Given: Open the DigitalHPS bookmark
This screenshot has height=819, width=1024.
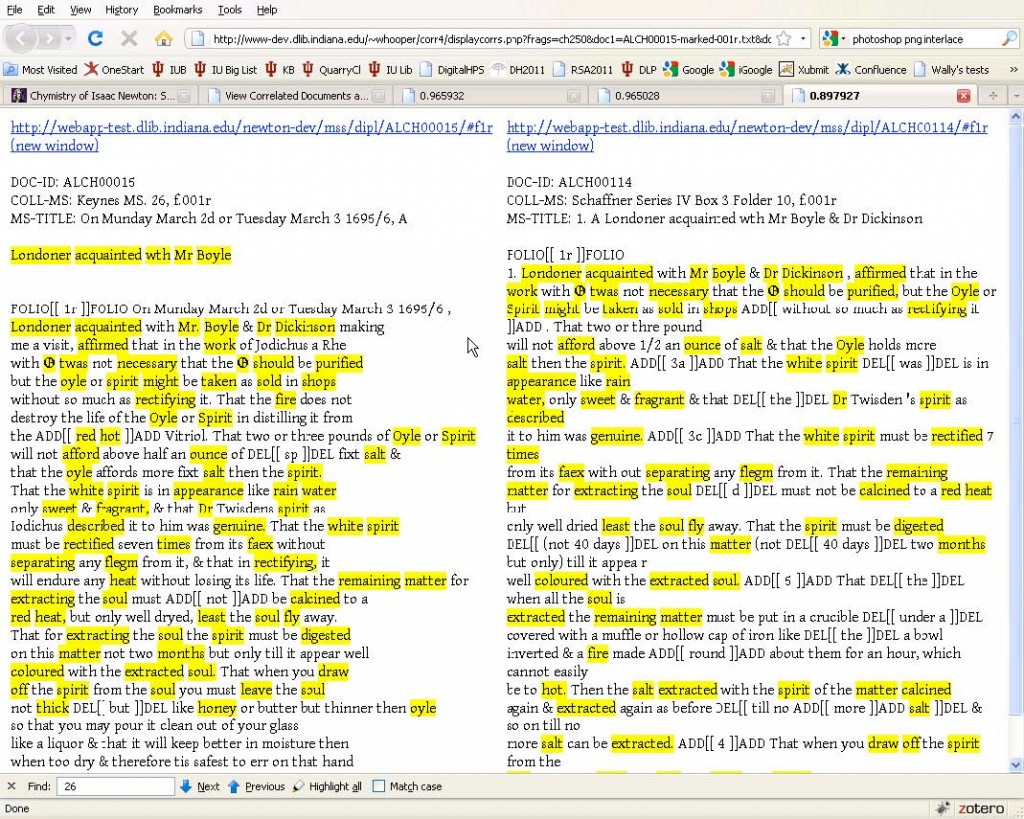Looking at the screenshot, I should click(x=452, y=69).
